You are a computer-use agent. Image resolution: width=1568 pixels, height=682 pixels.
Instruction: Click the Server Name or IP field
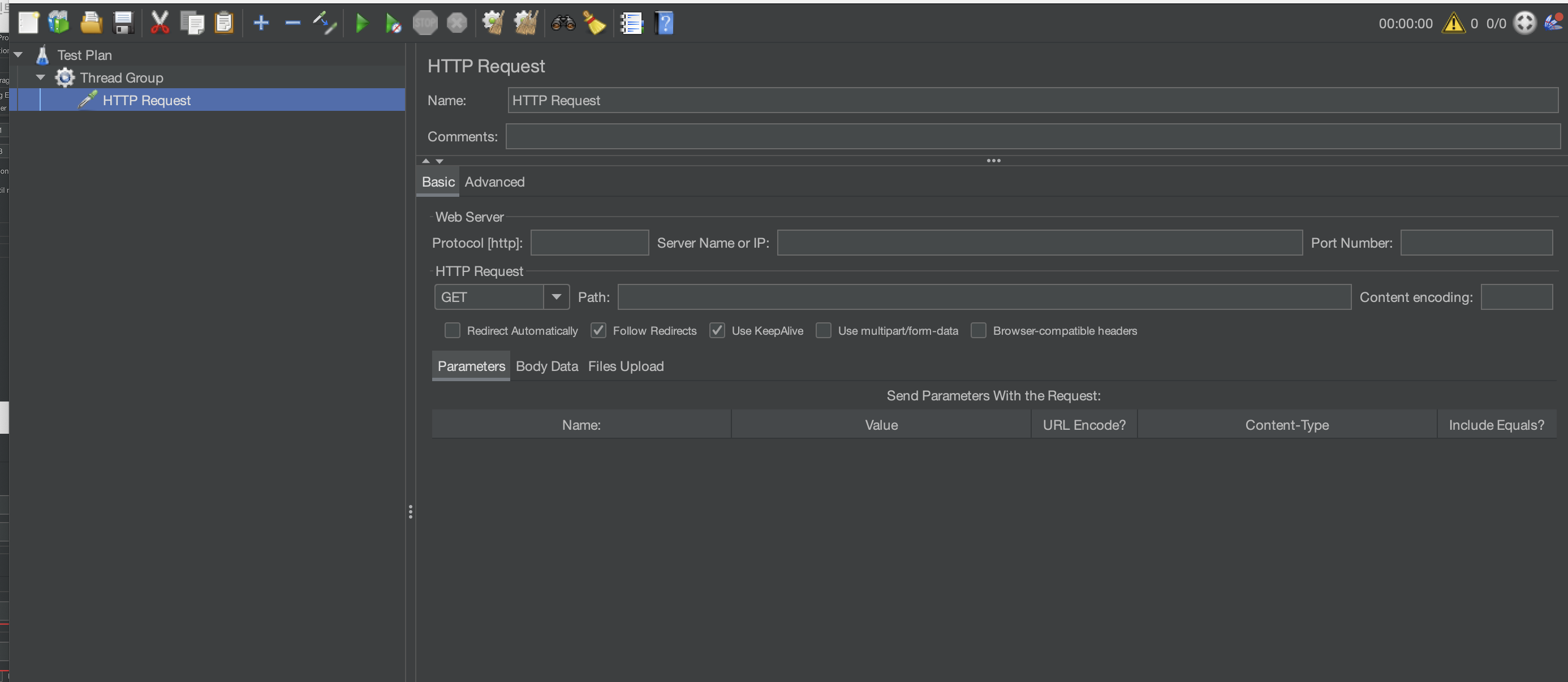pos(1039,243)
